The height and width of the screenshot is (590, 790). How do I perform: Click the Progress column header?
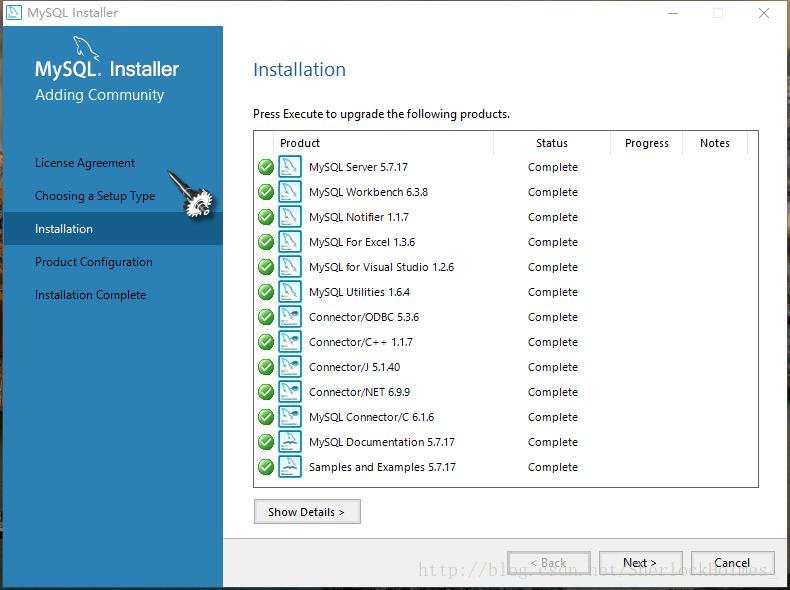click(x=646, y=143)
